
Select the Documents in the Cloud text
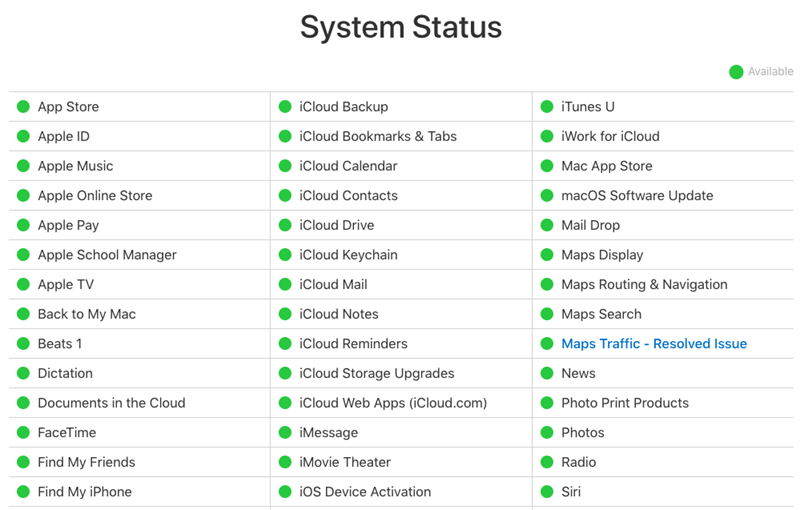111,403
